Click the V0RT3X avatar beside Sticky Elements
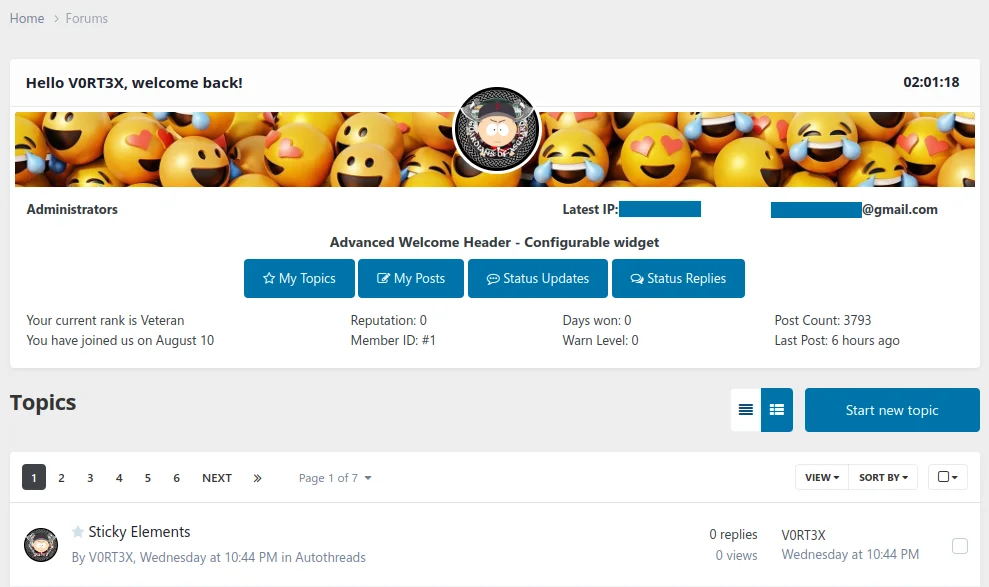 coord(41,545)
